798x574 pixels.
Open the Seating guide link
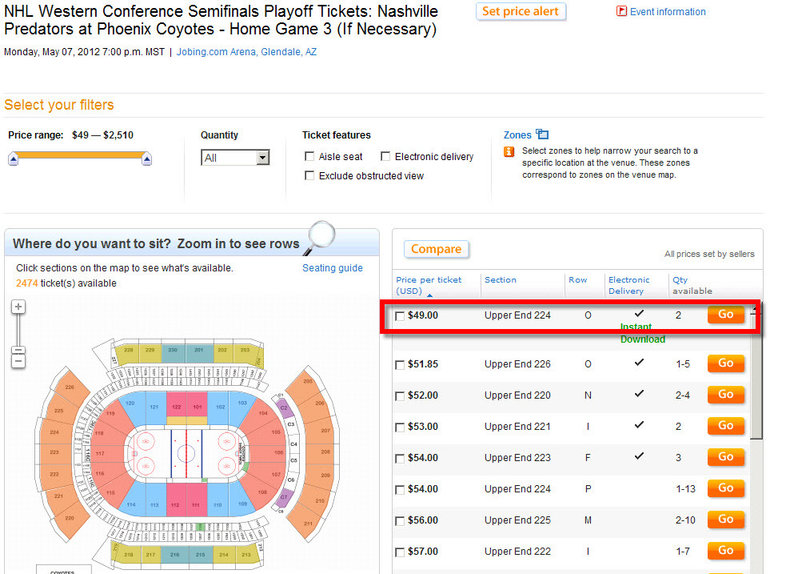point(332,268)
